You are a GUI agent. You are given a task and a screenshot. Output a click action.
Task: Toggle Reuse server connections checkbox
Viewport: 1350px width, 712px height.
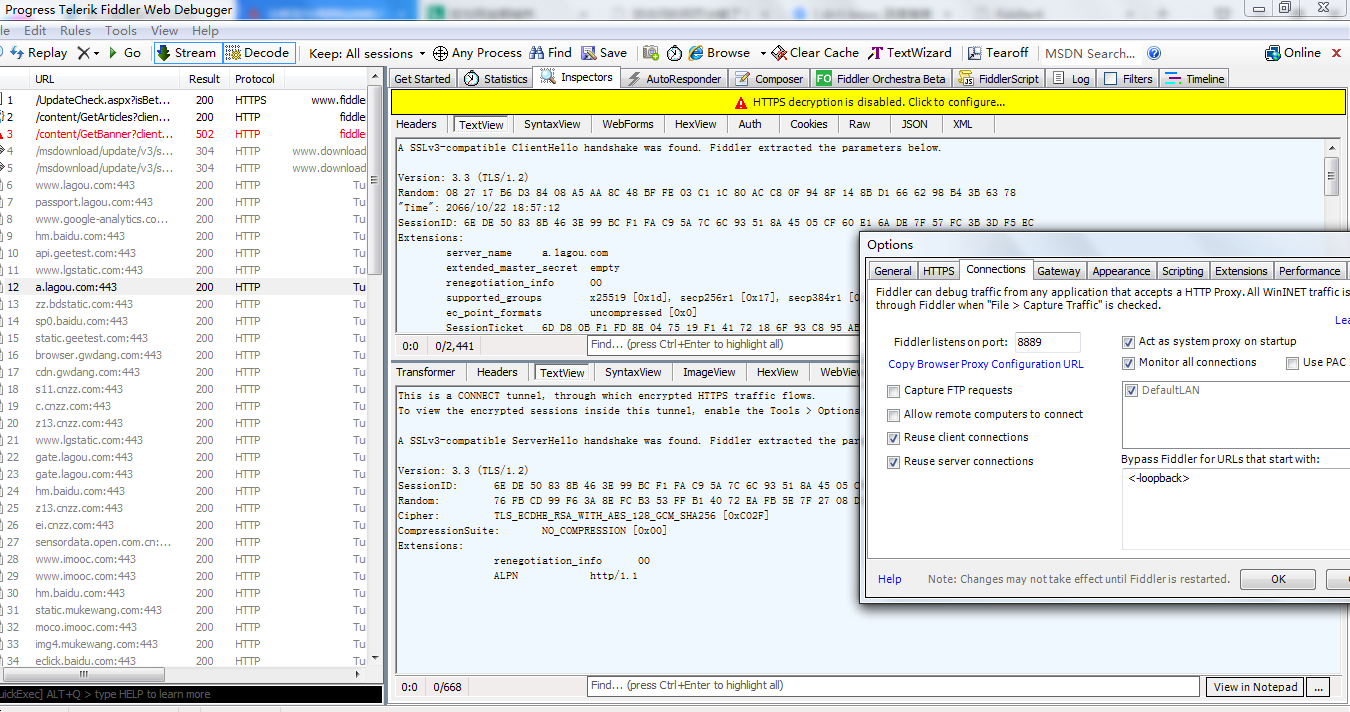click(x=894, y=462)
